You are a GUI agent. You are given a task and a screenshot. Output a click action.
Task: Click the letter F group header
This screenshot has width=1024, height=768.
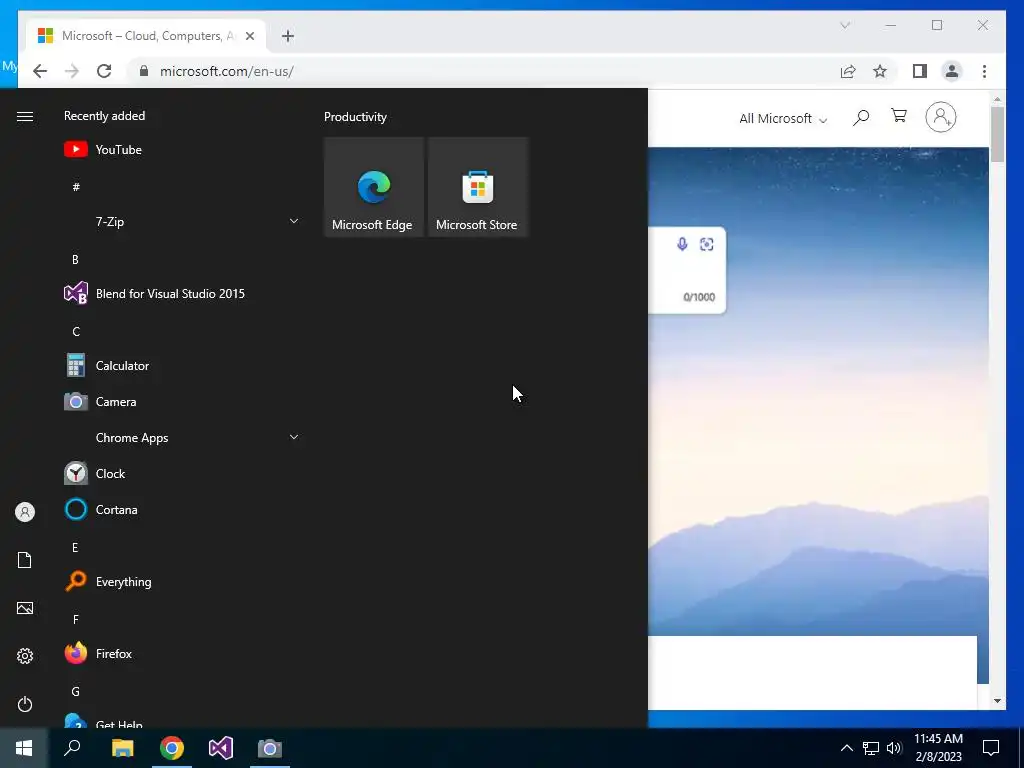[76, 619]
